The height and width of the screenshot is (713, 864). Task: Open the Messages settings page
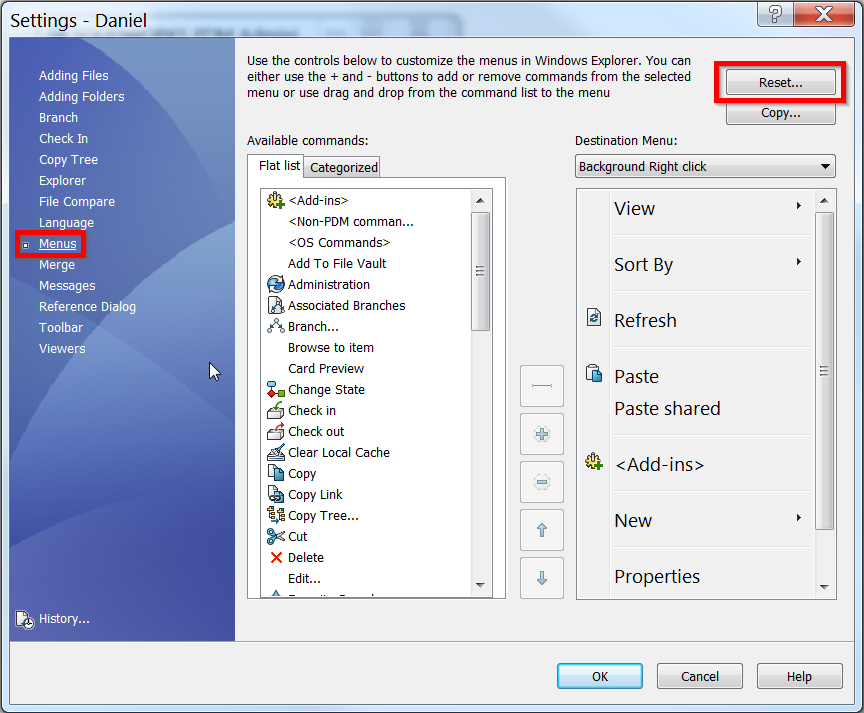(67, 285)
